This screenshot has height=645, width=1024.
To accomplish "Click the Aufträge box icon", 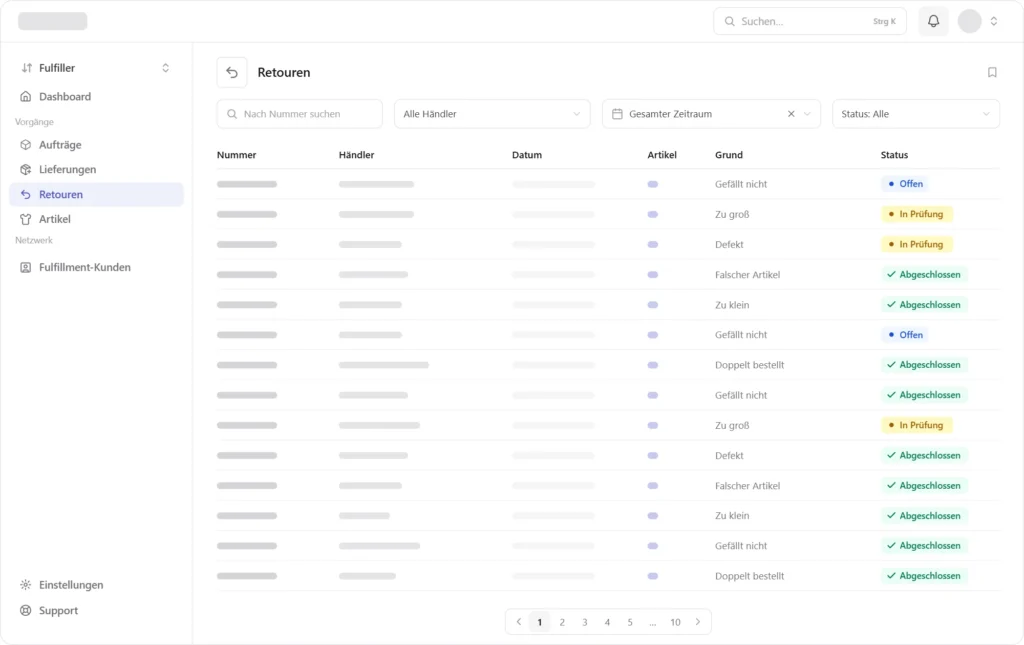I will point(25,145).
